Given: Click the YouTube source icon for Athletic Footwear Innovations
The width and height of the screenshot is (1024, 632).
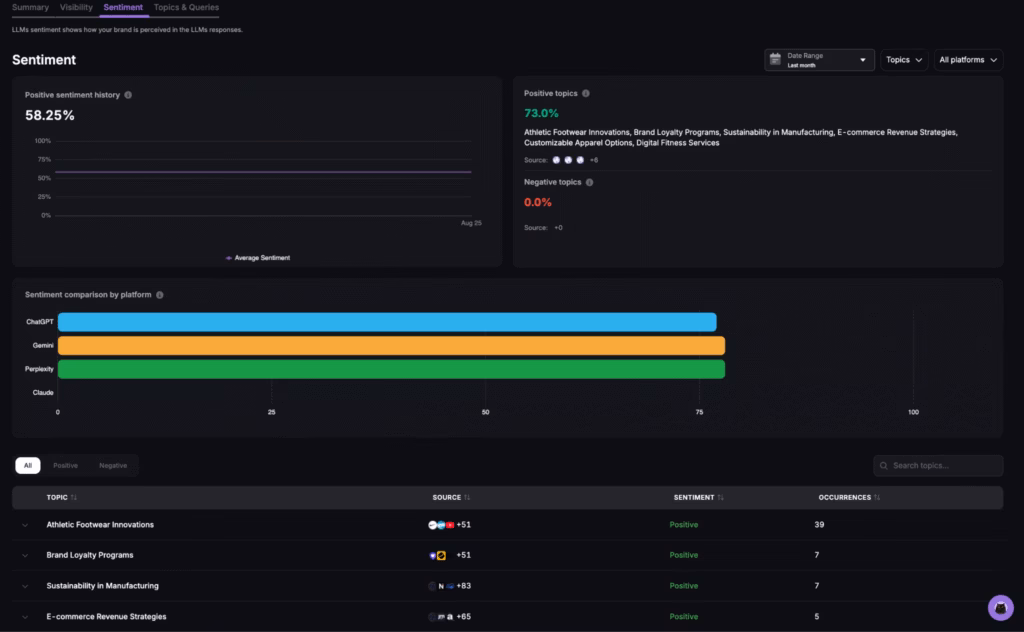Looking at the screenshot, I should point(450,524).
